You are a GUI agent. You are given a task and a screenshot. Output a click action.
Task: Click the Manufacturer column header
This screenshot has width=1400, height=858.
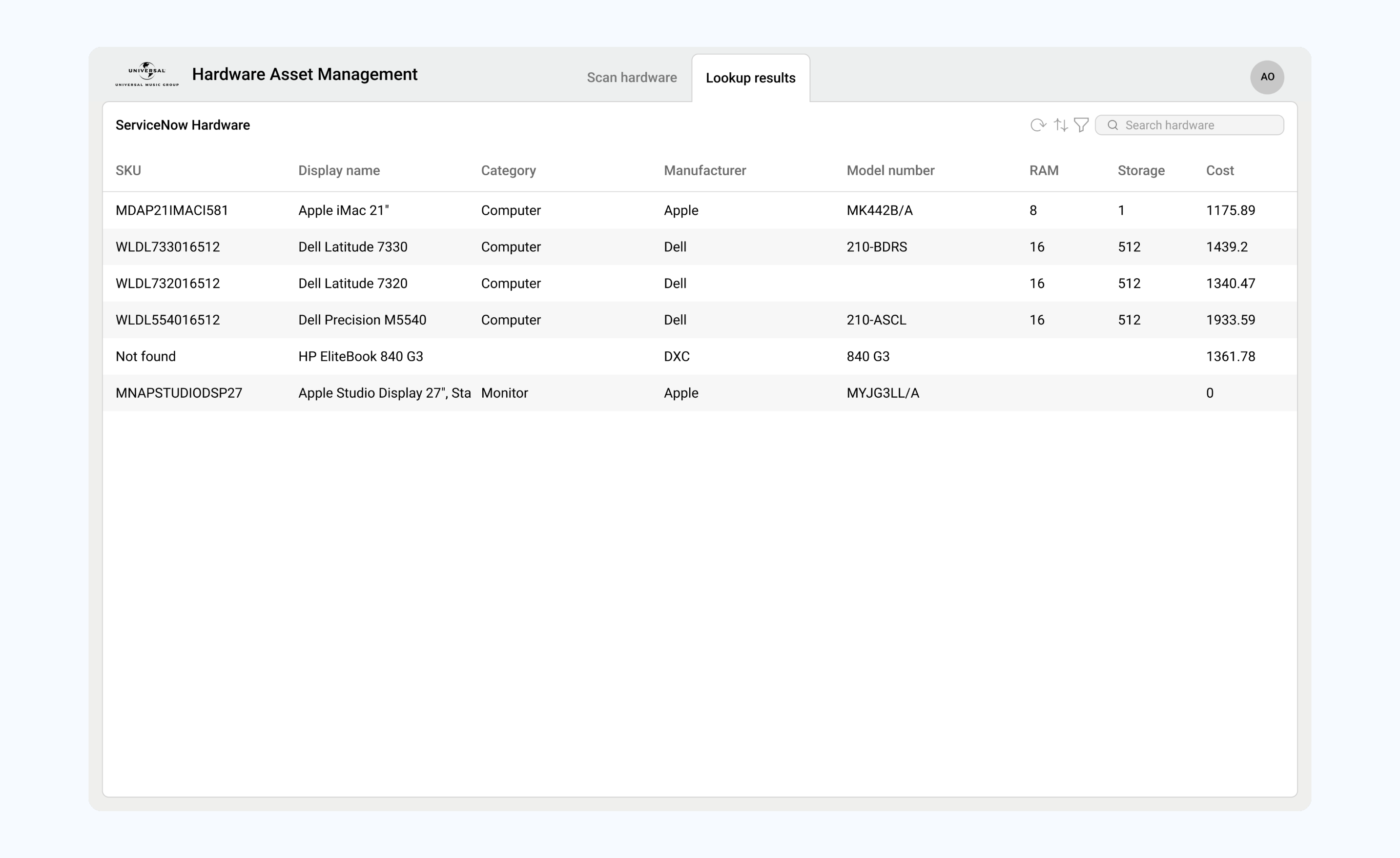point(705,170)
